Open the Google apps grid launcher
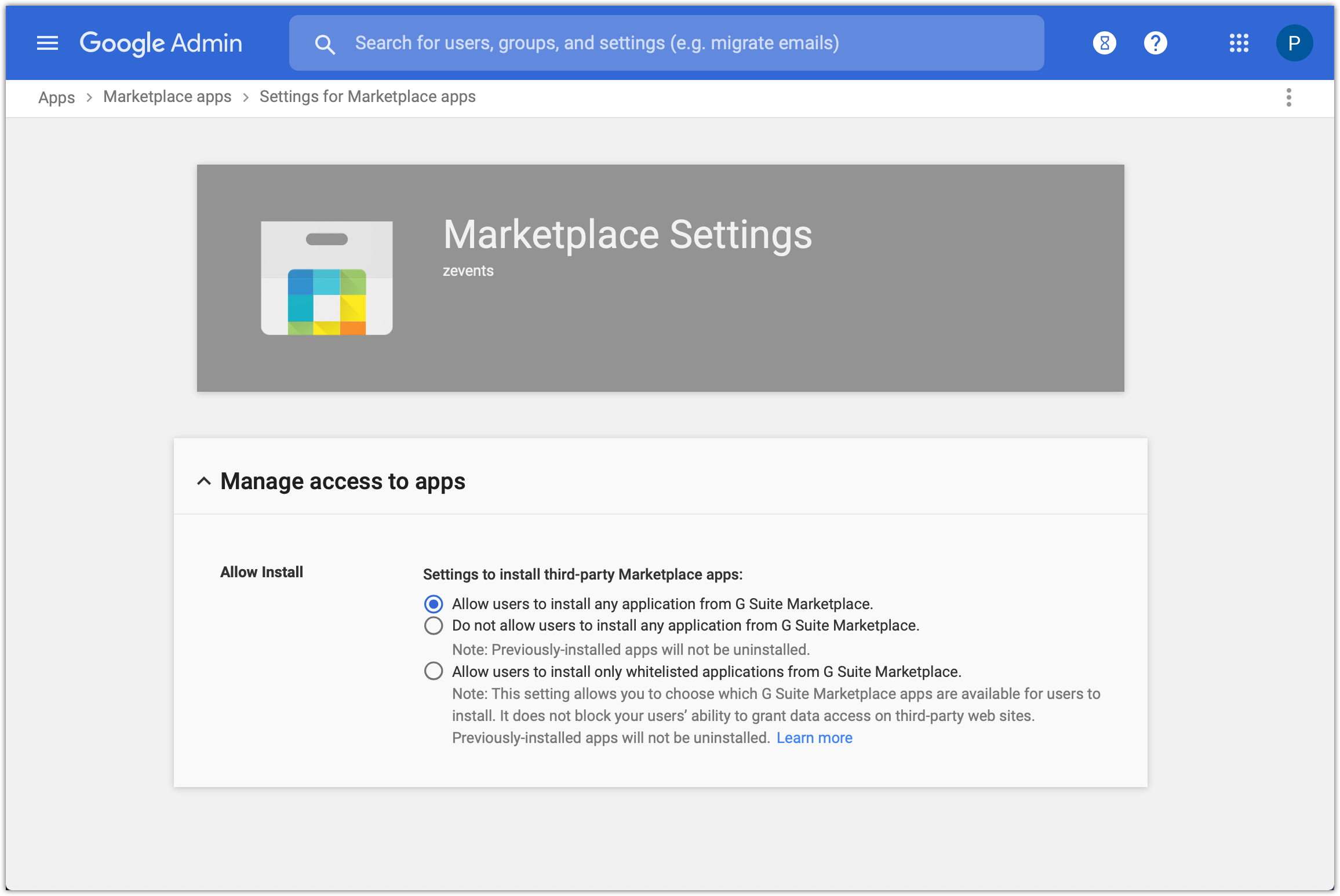 coord(1239,43)
